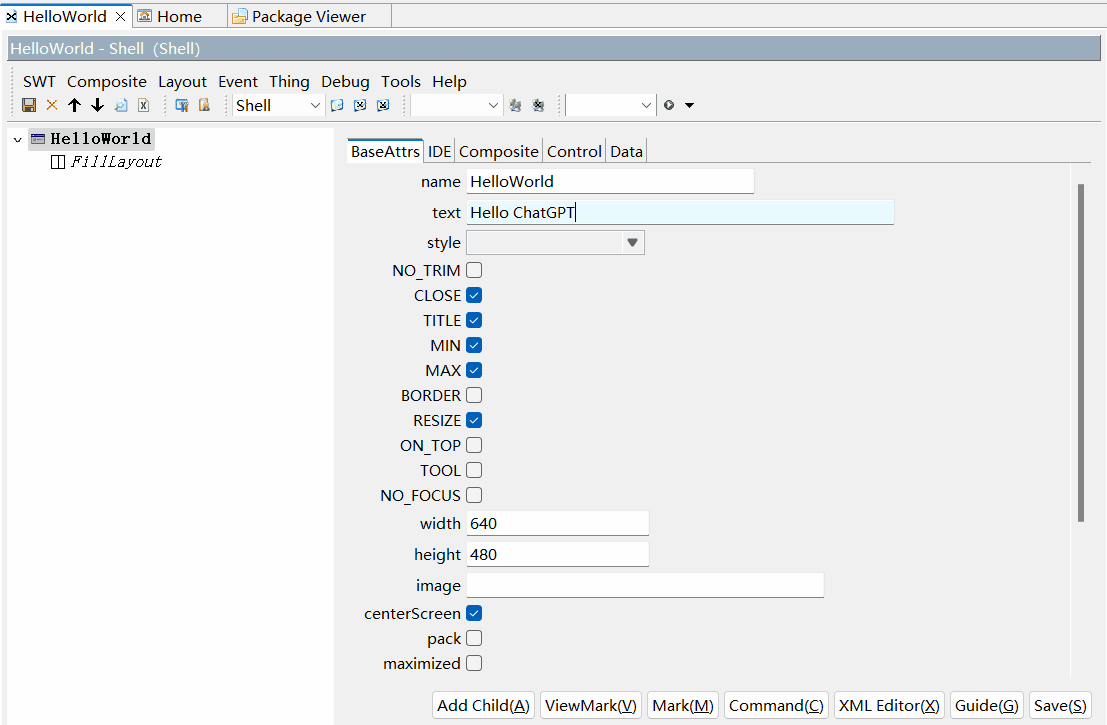The image size is (1107, 725).
Task: Open the Composite menu
Action: tap(106, 82)
